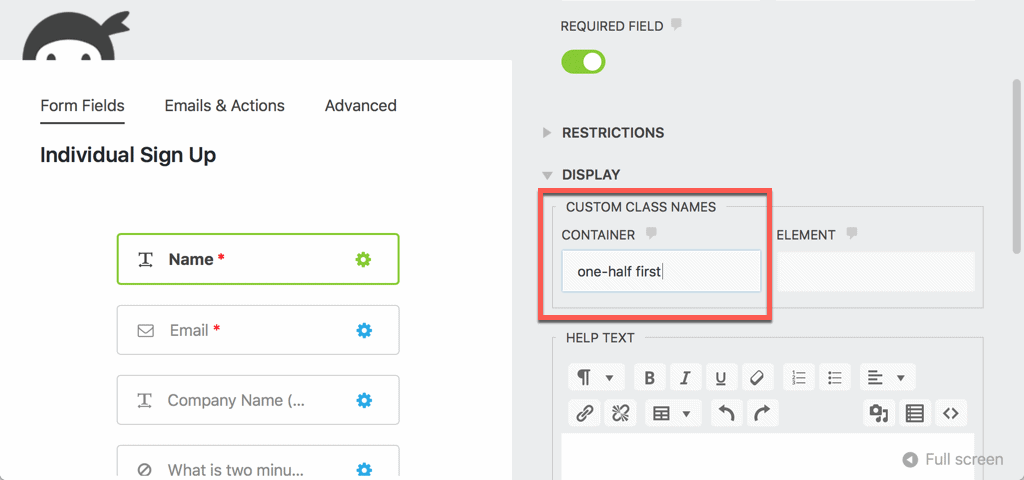Turn off the Required Field toggle
Screen dimensions: 1024x480
(583, 62)
